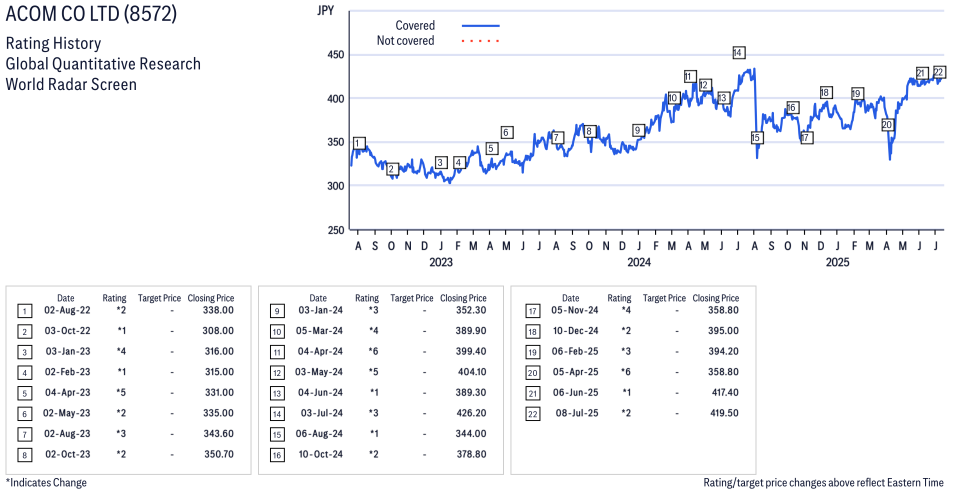Click closing price '417.40'

coord(724,393)
